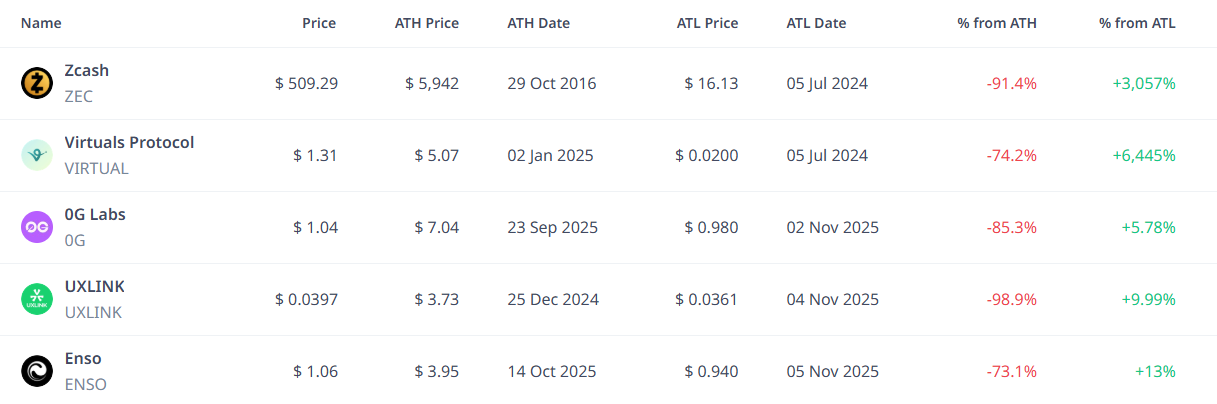The height and width of the screenshot is (404, 1217).
Task: Sort by ATL Date column header
Action: [816, 23]
